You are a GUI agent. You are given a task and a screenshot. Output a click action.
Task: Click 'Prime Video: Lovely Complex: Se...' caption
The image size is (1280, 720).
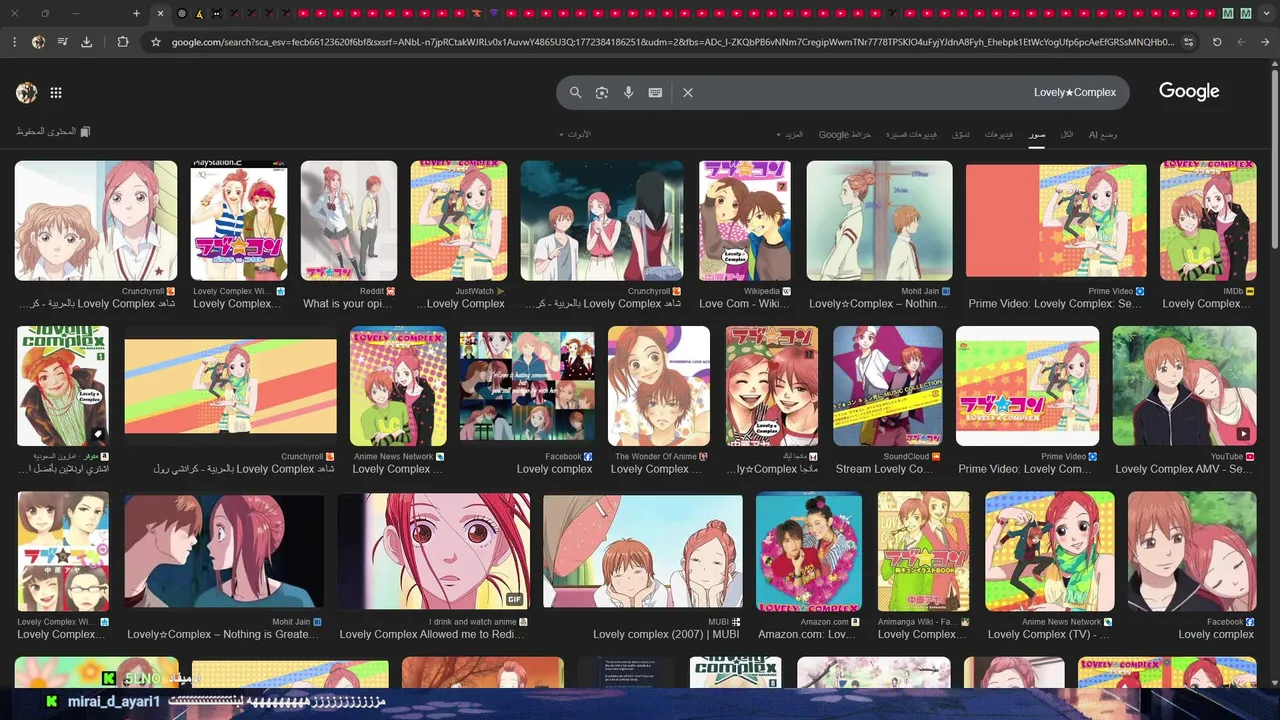(x=1055, y=304)
